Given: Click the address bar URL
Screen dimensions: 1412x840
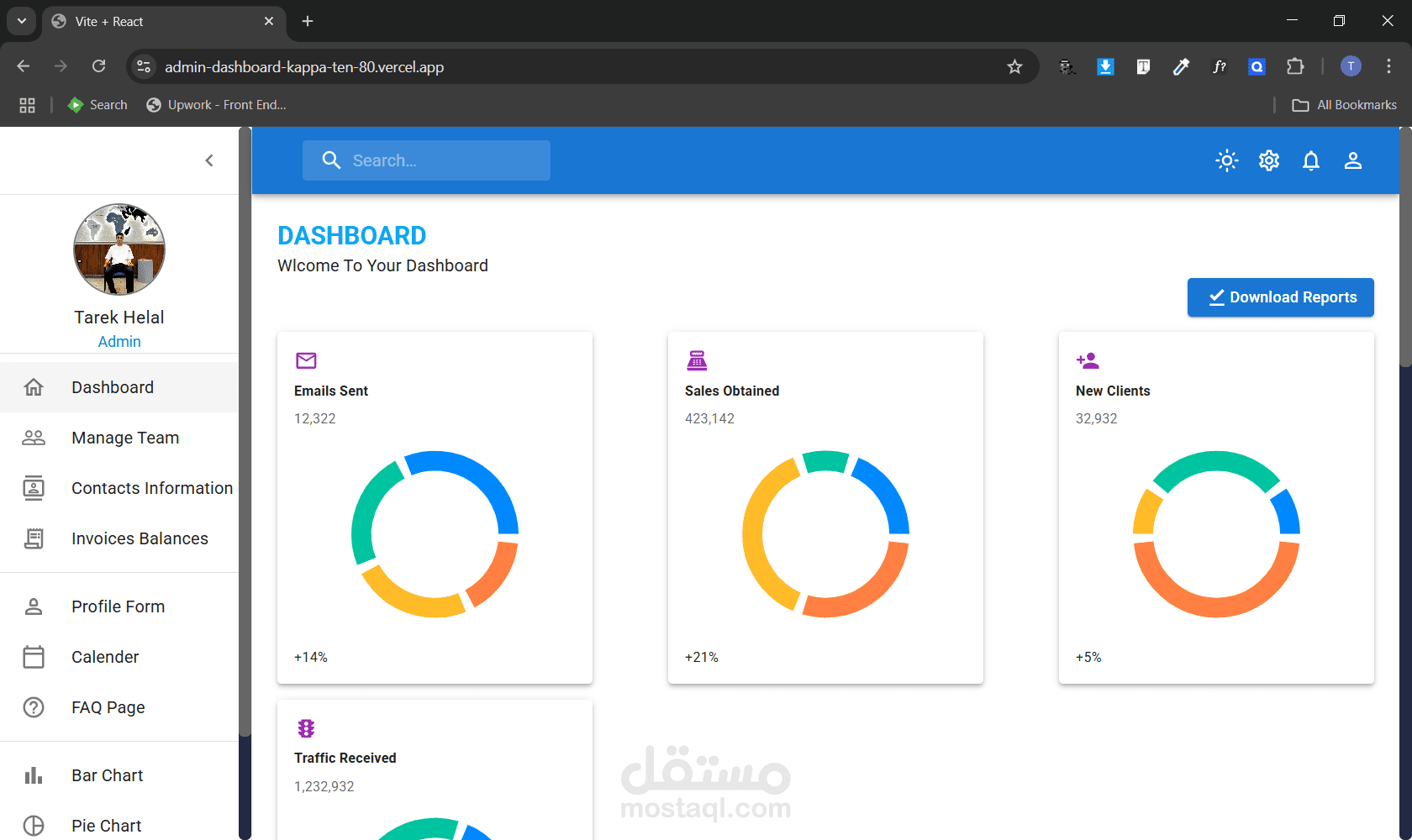Looking at the screenshot, I should point(304,67).
